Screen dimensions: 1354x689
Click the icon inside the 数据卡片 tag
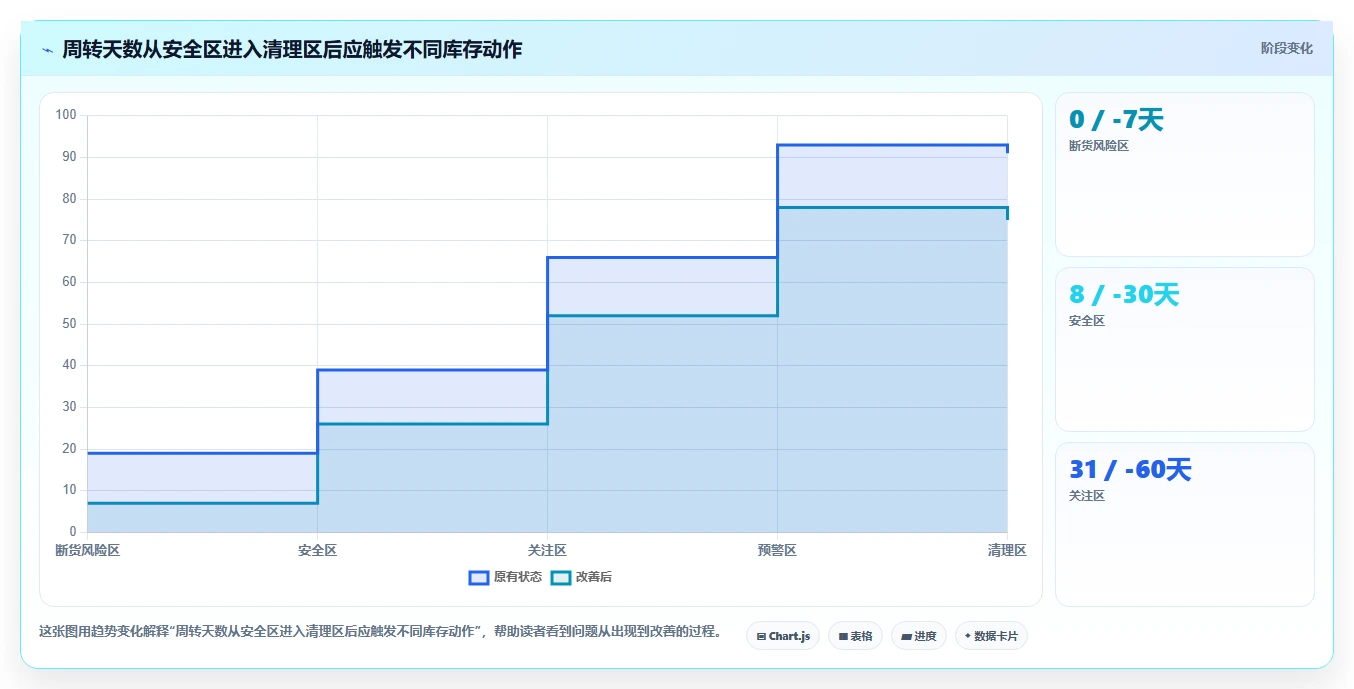(x=968, y=636)
